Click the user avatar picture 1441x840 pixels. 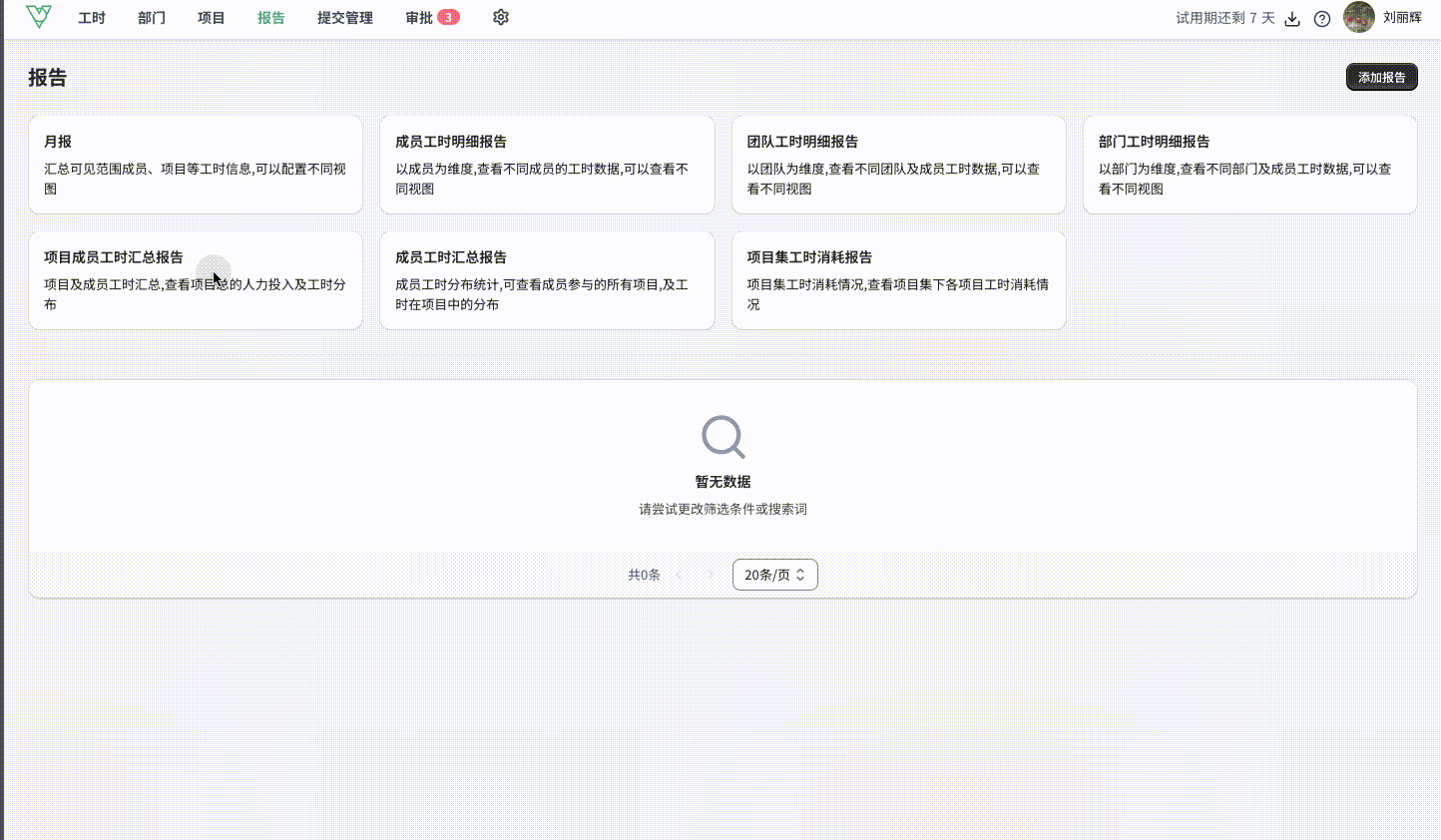(x=1358, y=17)
